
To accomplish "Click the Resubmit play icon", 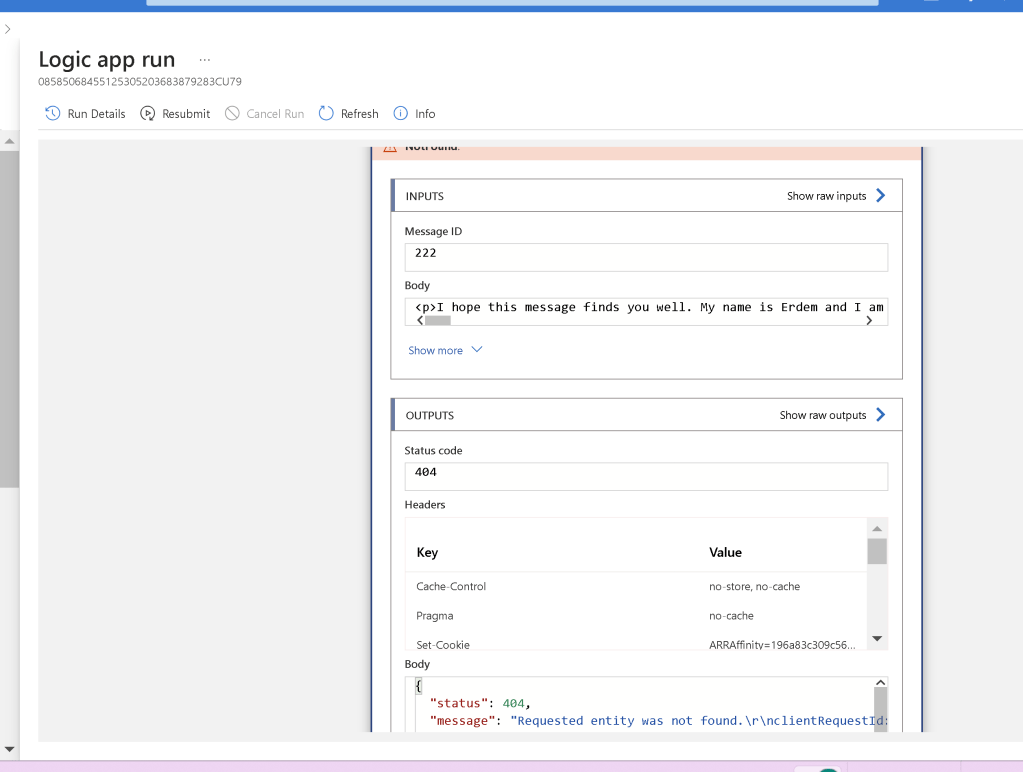I will coord(147,114).
